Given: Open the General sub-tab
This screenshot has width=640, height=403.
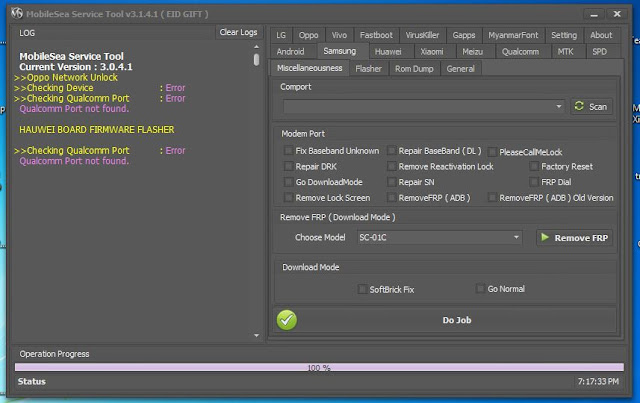Looking at the screenshot, I should (460, 69).
